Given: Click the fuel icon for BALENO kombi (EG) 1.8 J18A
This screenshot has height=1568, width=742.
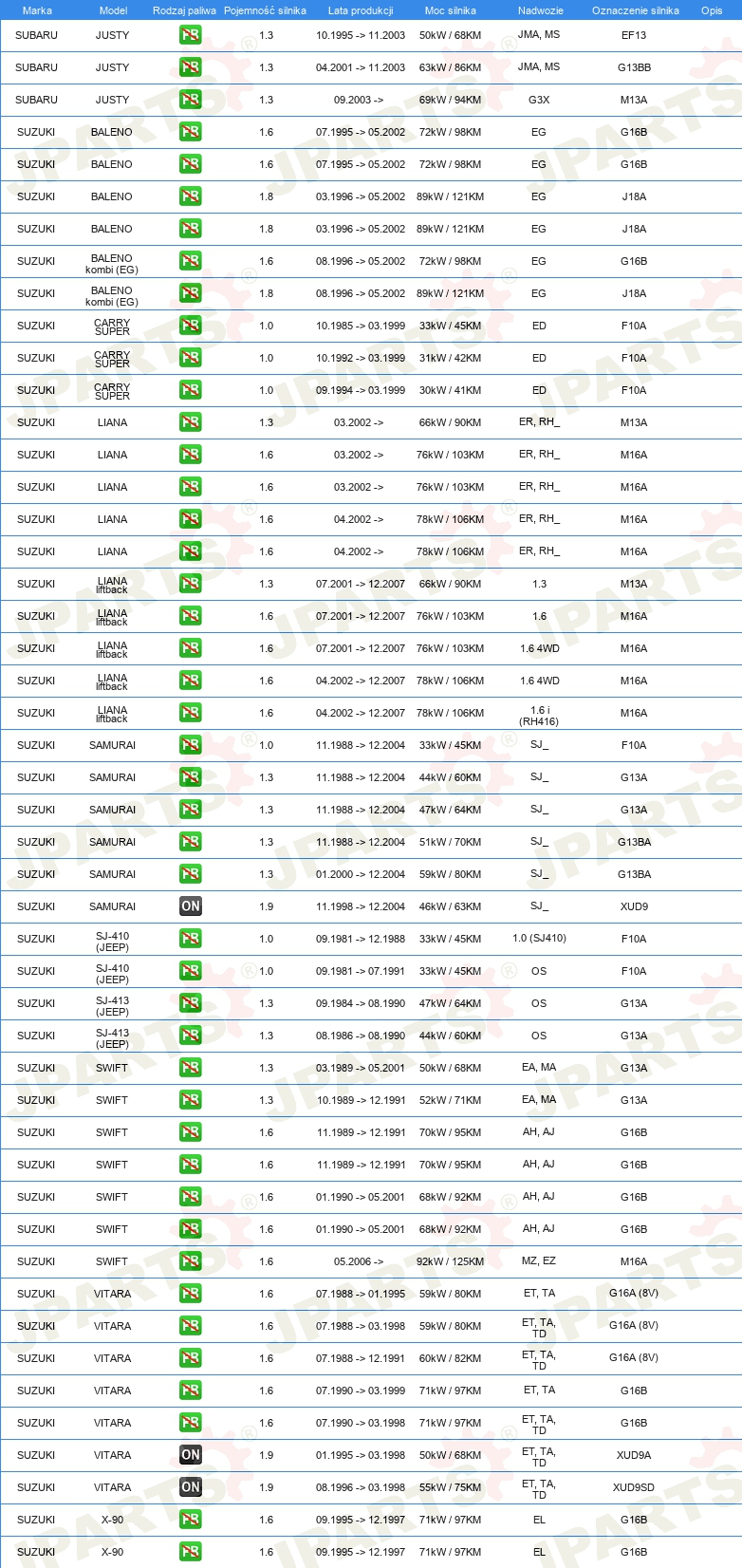Looking at the screenshot, I should coord(191,293).
